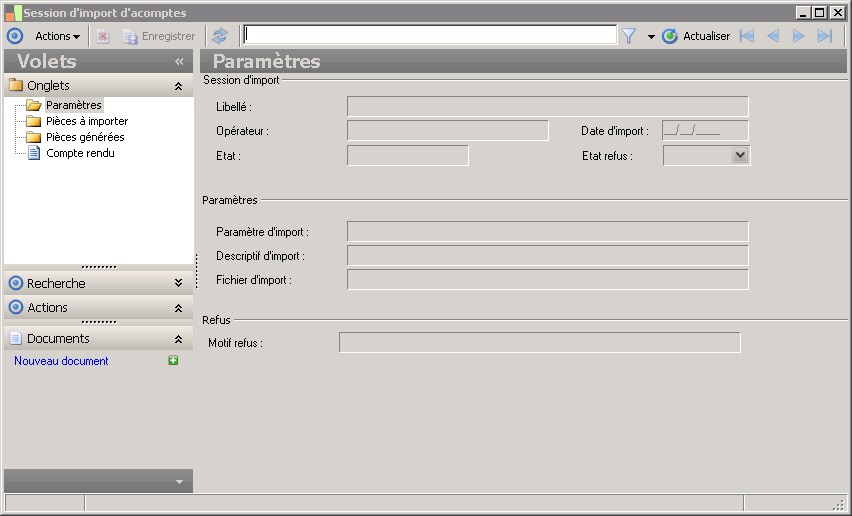Click the filter funnel icon
852x516 pixels.
tap(629, 36)
